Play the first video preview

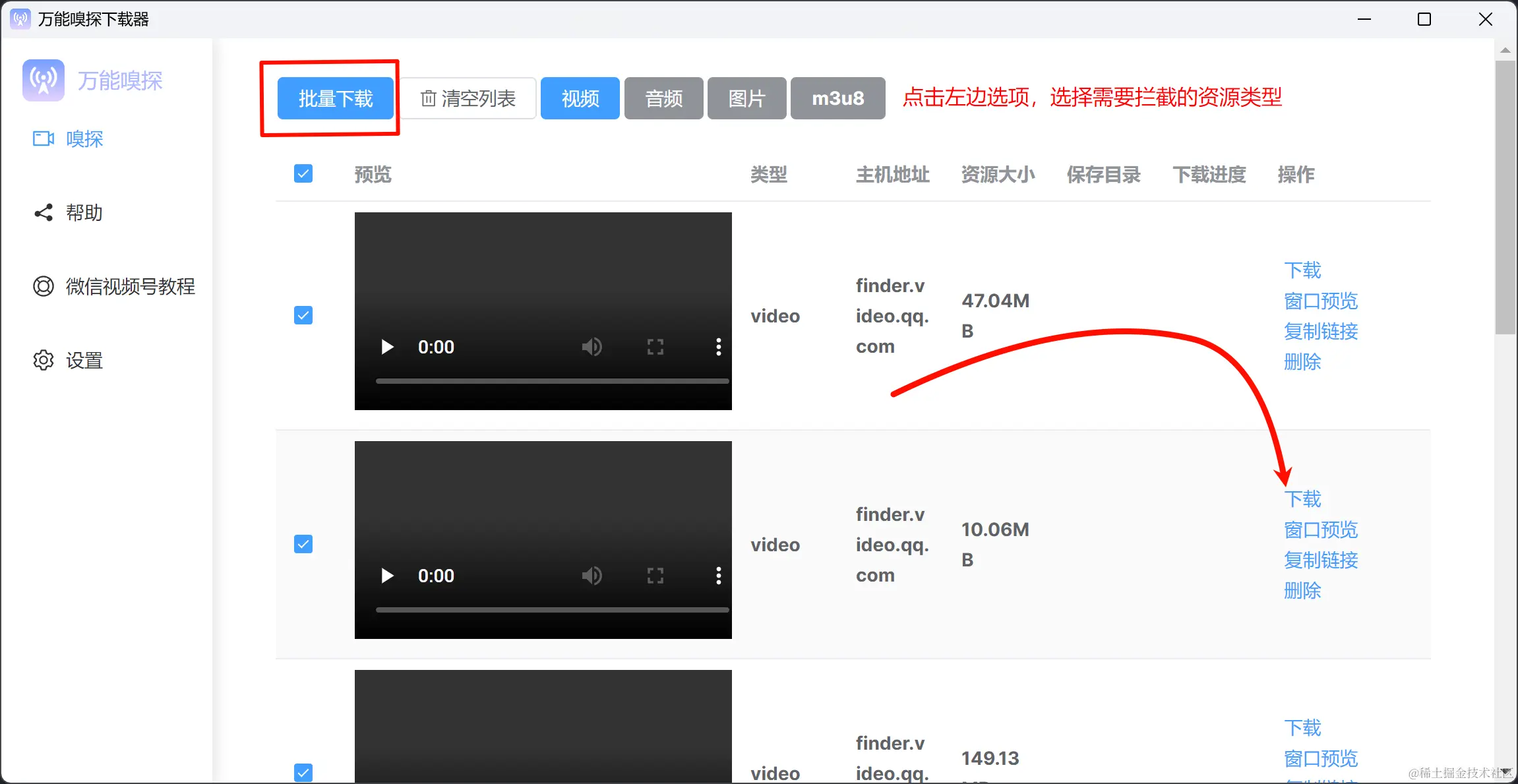tap(387, 347)
